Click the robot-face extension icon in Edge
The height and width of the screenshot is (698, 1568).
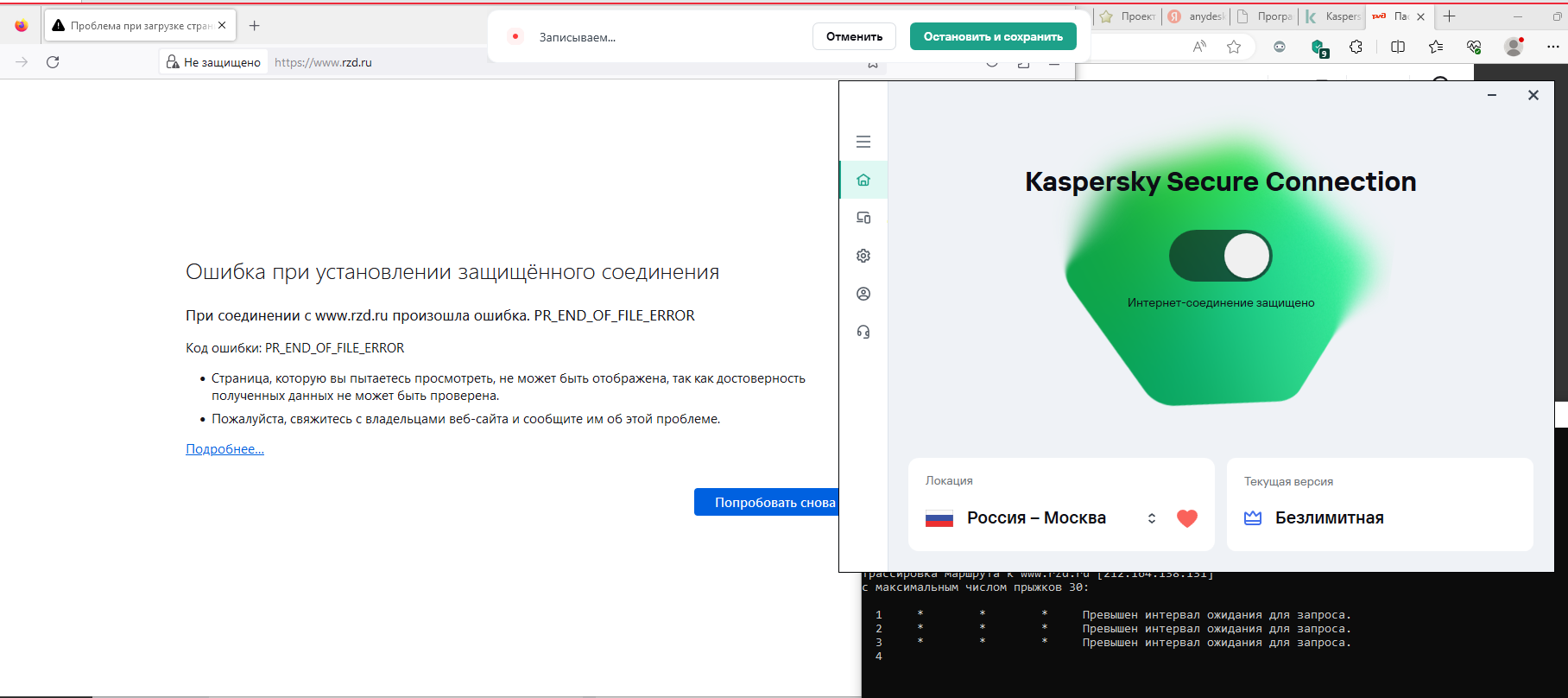point(1280,47)
